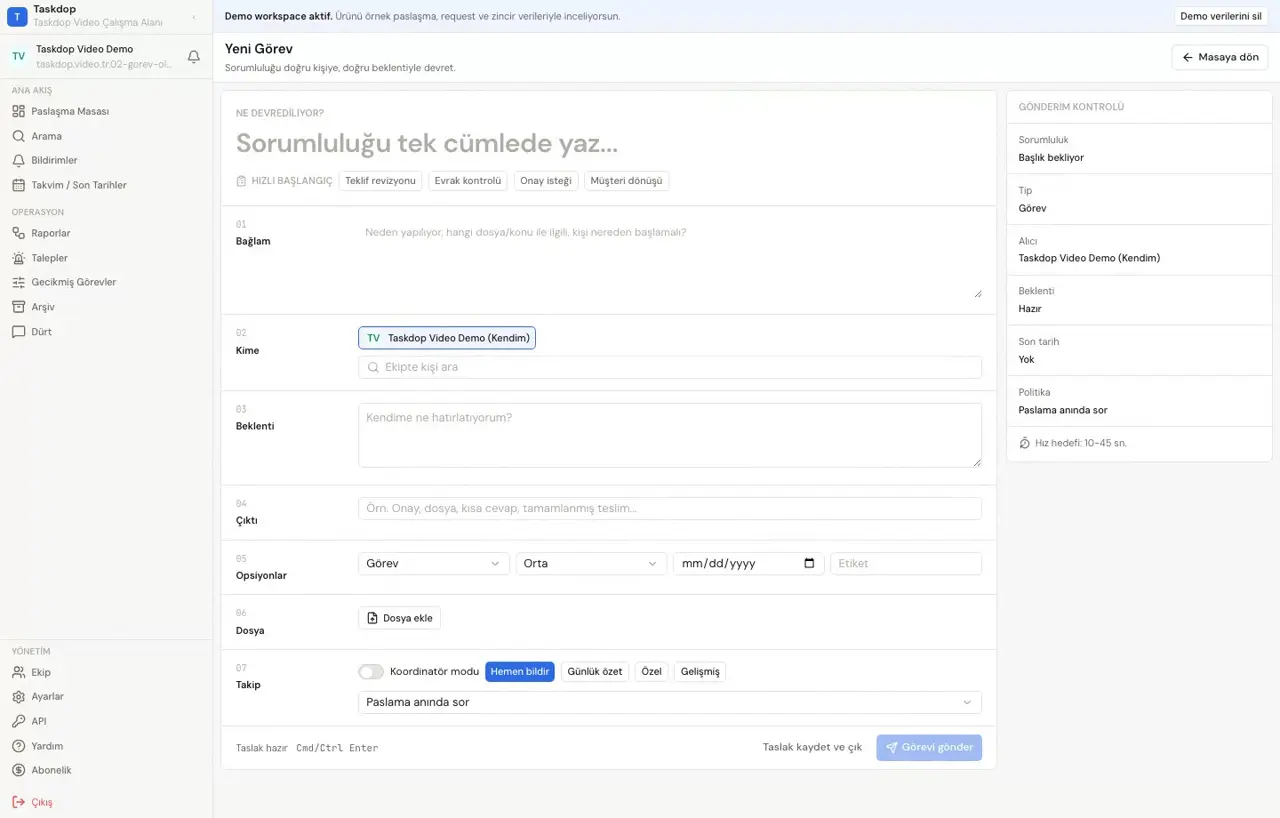The image size is (1280, 818).
Task: Click Taslak kaydet ve çık link
Action: (812, 747)
